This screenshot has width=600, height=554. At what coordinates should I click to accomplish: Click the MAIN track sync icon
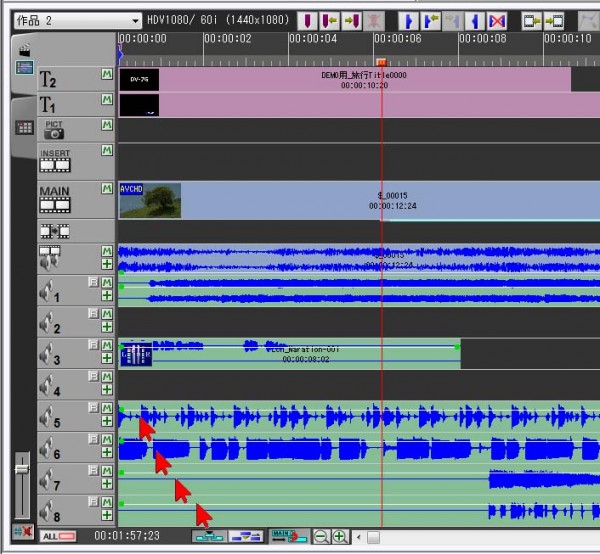coord(289,536)
